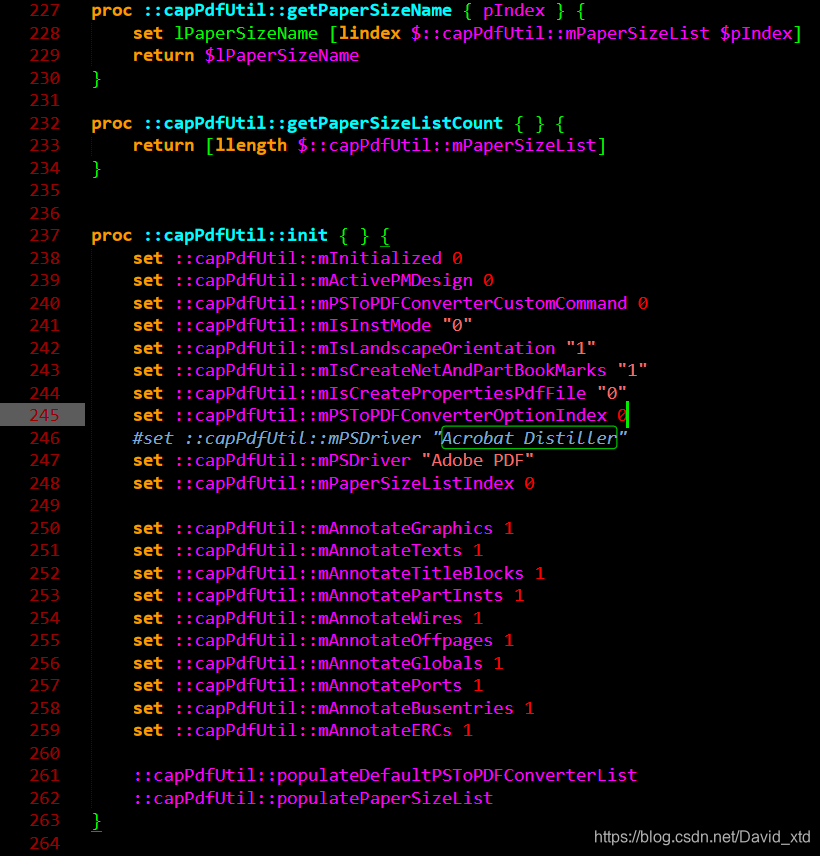
Task: Click the lindex command on line 228
Action: click(x=370, y=33)
